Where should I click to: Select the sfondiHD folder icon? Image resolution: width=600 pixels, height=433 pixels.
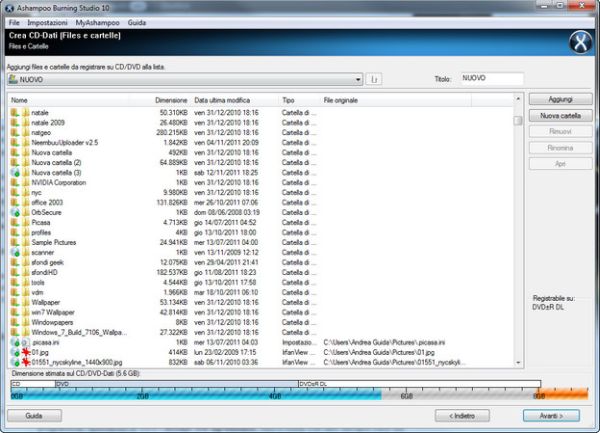tap(26, 272)
